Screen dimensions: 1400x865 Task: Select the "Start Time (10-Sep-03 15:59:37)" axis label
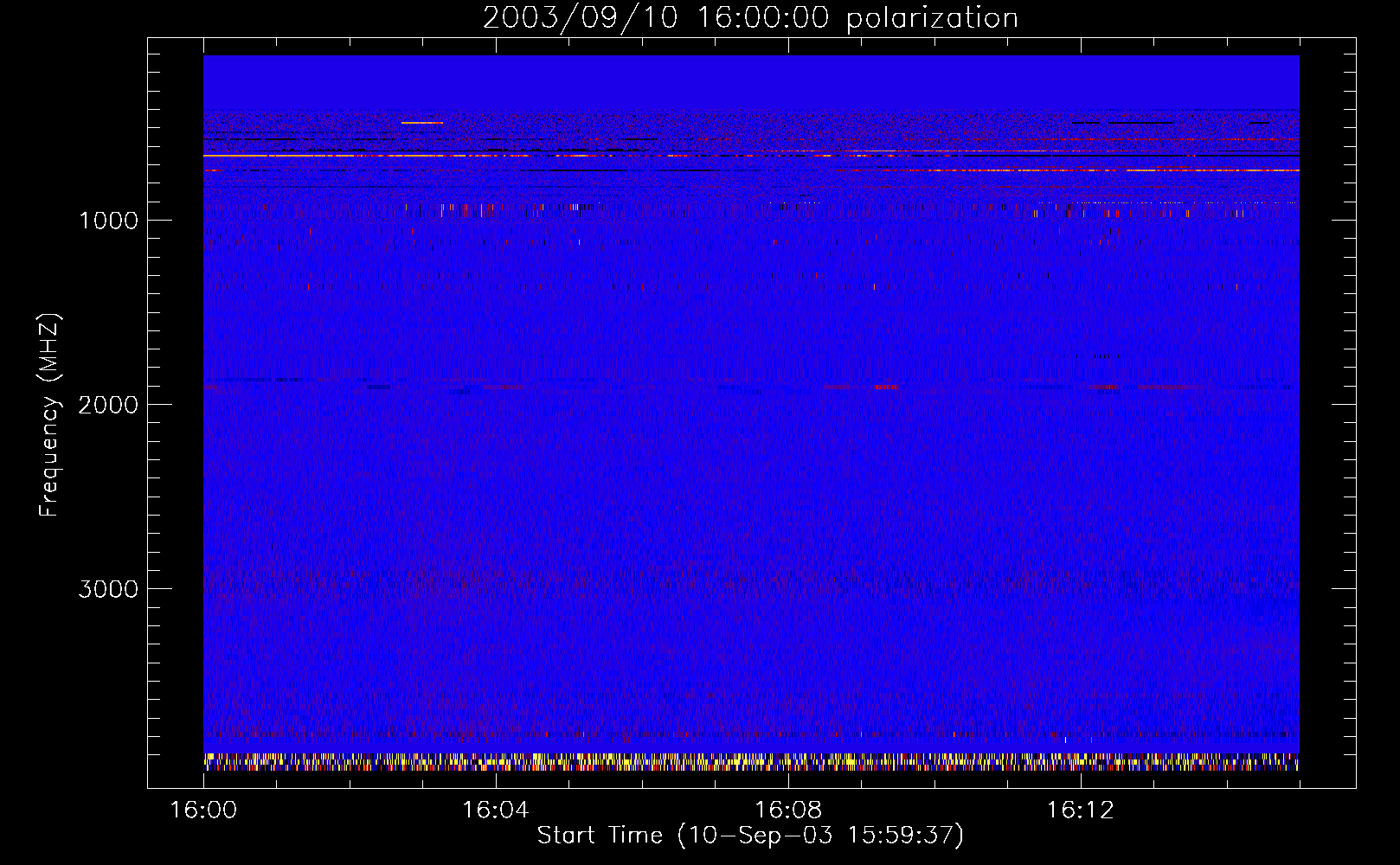pyautogui.click(x=750, y=836)
